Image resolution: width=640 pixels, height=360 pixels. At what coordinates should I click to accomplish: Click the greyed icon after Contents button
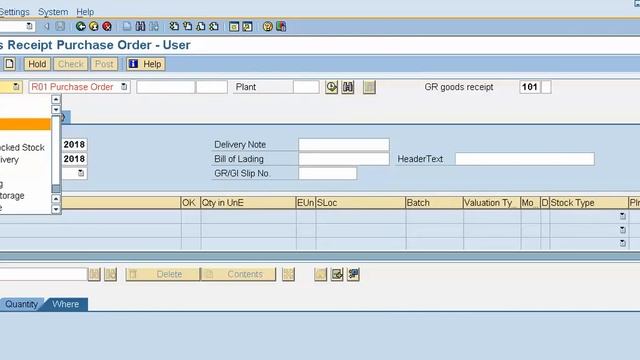coord(288,274)
